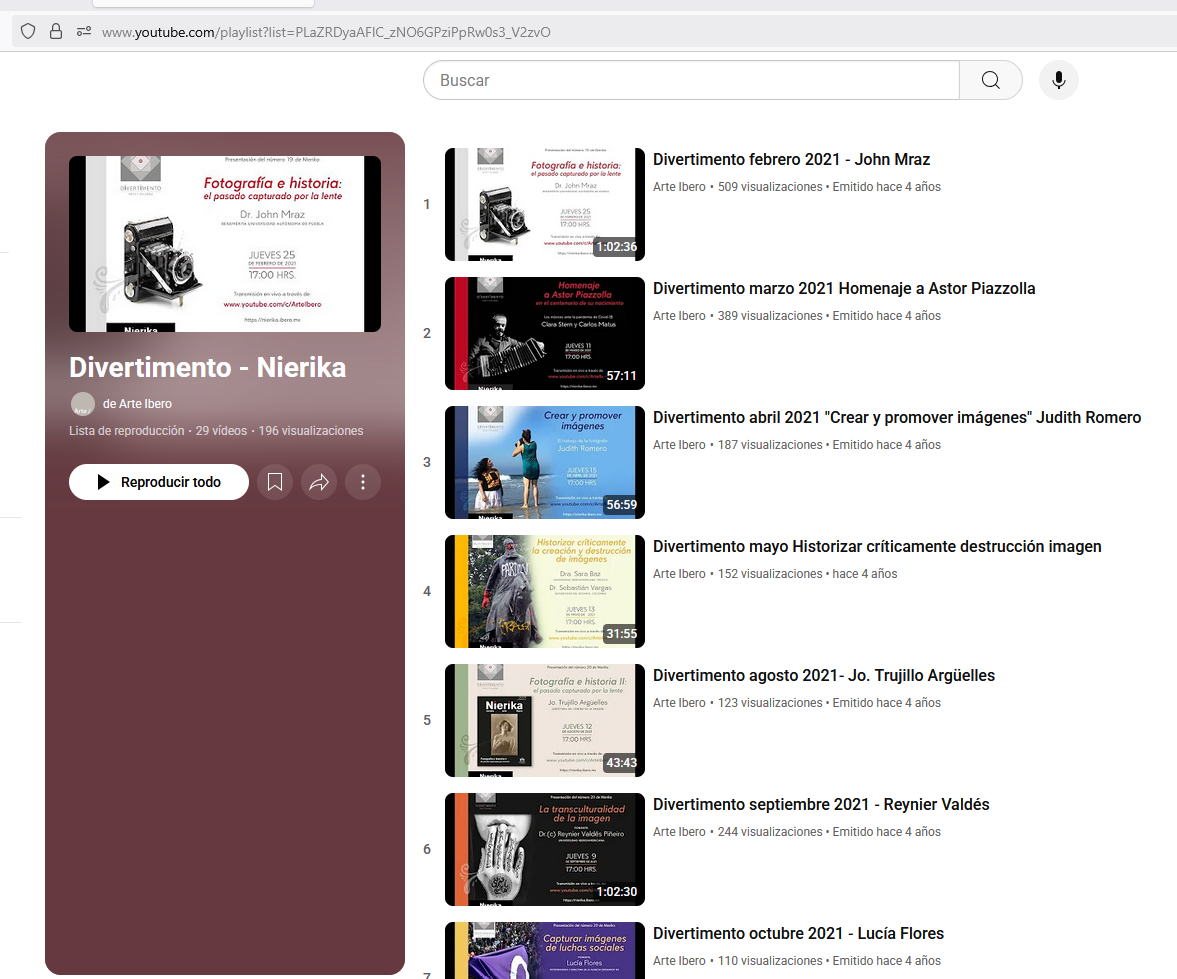Click the padlock site security icon

point(55,32)
